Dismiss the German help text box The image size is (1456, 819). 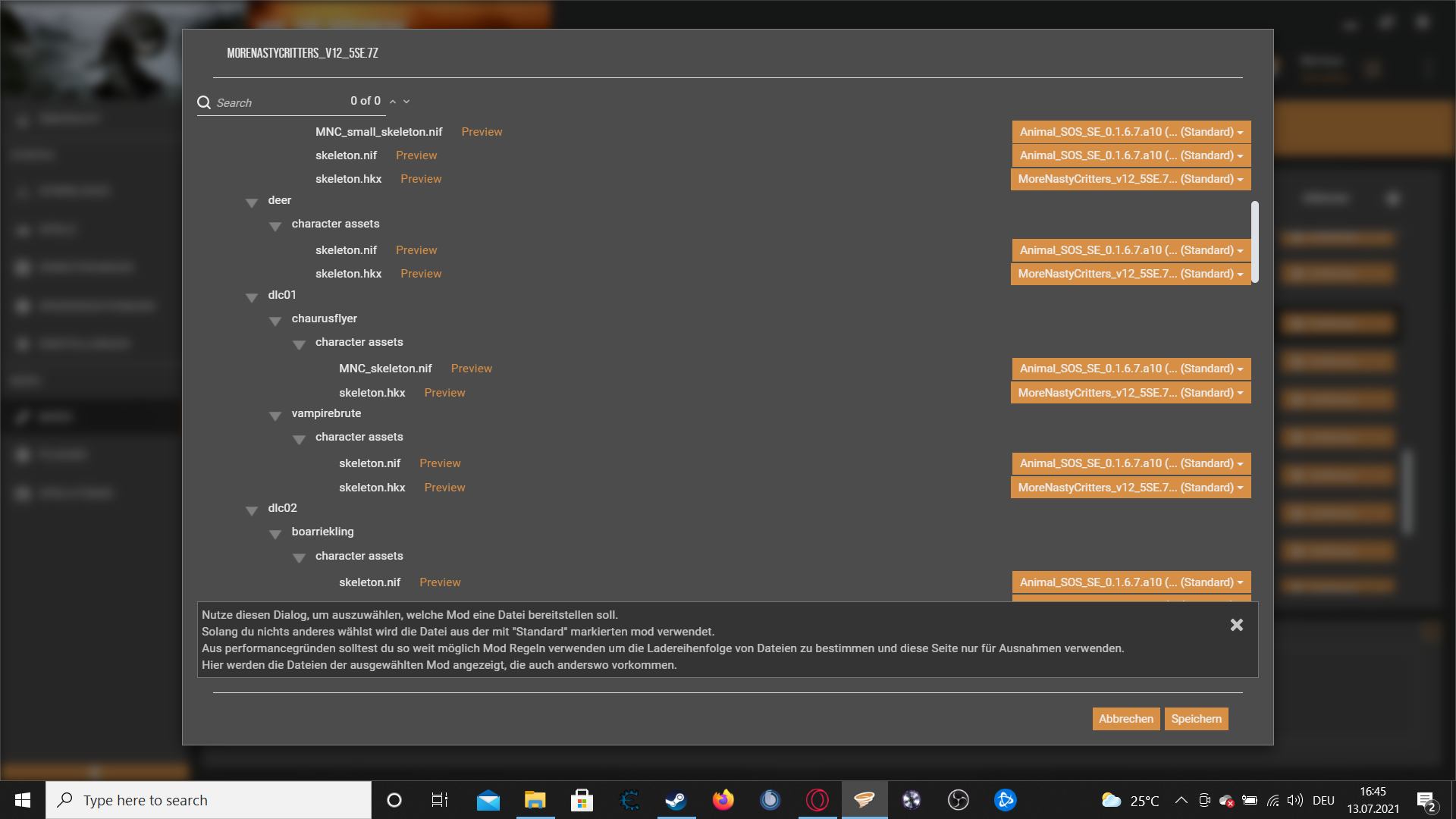pyautogui.click(x=1237, y=625)
